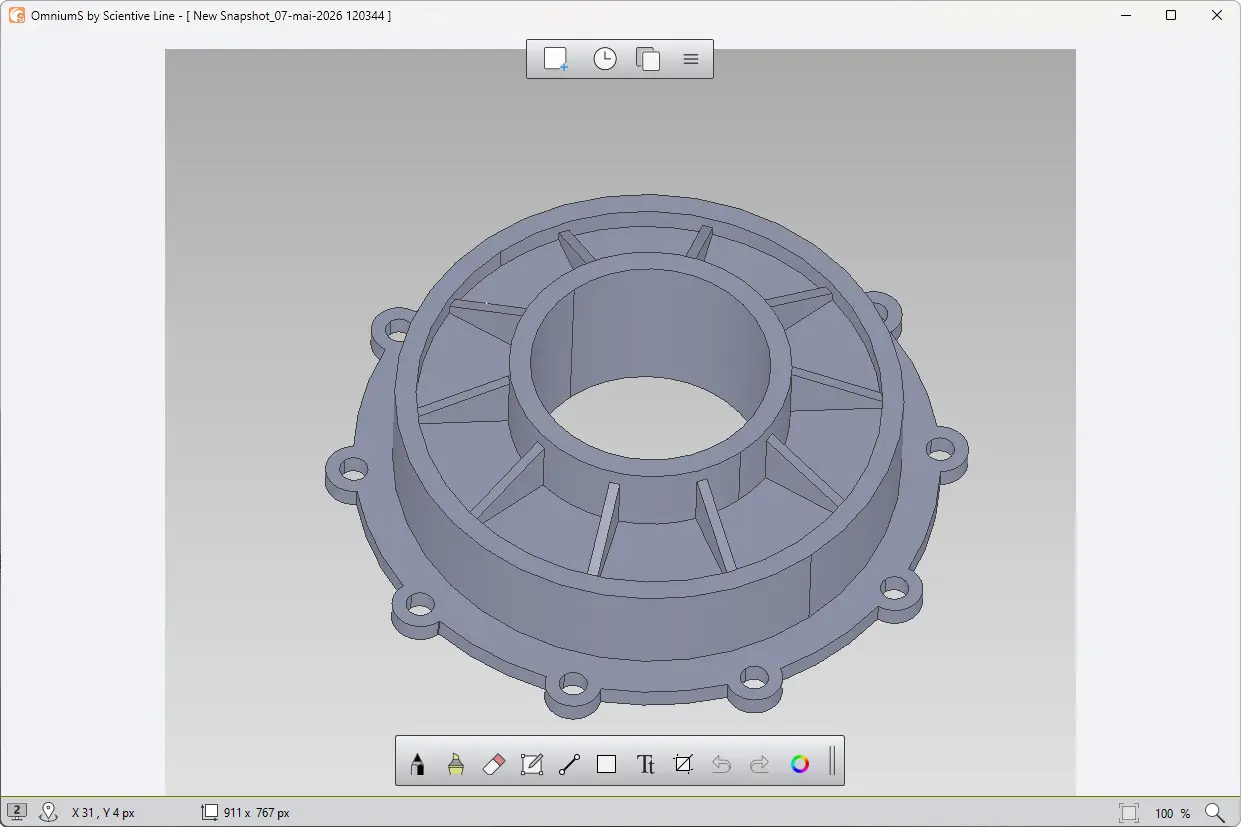Open the color wheel picker
Image resolution: width=1241 pixels, height=827 pixels.
point(800,764)
